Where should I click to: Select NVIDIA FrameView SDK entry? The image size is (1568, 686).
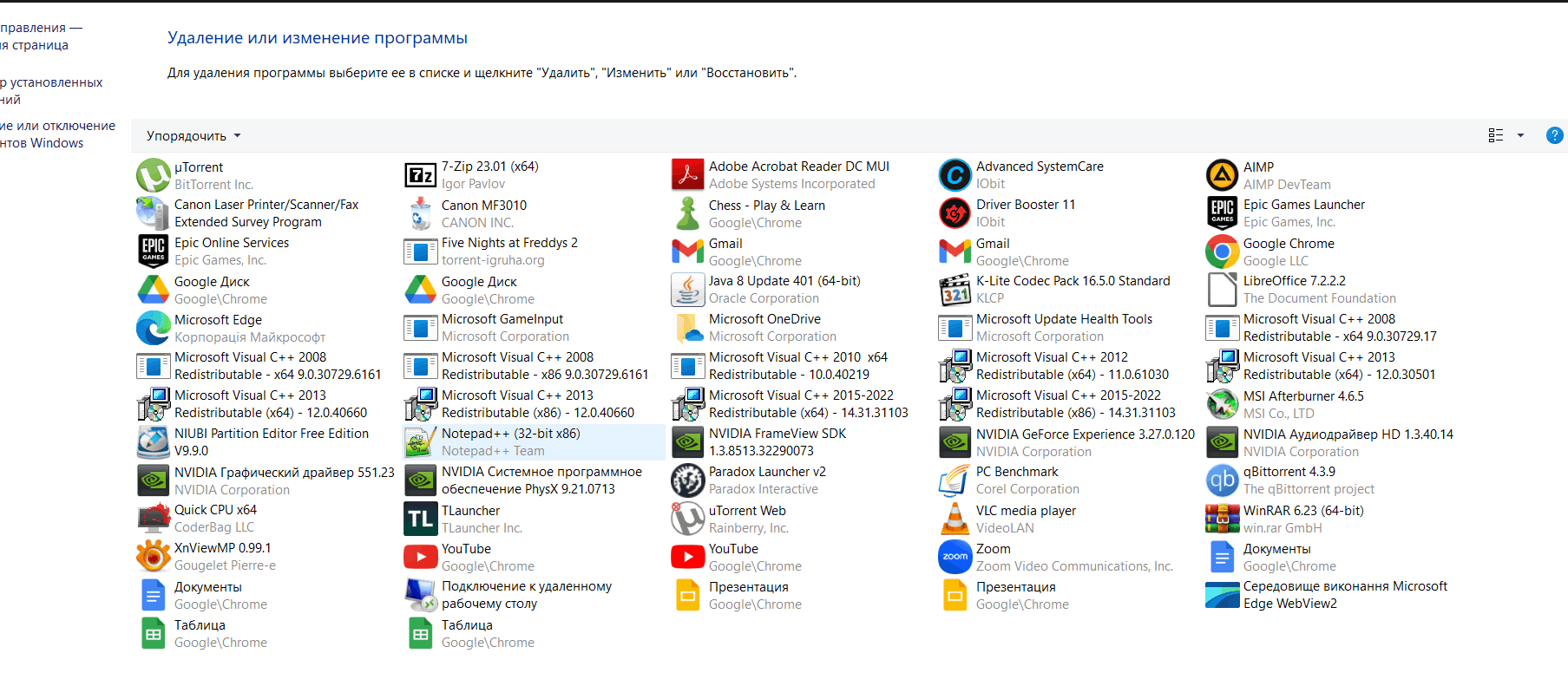(x=799, y=442)
